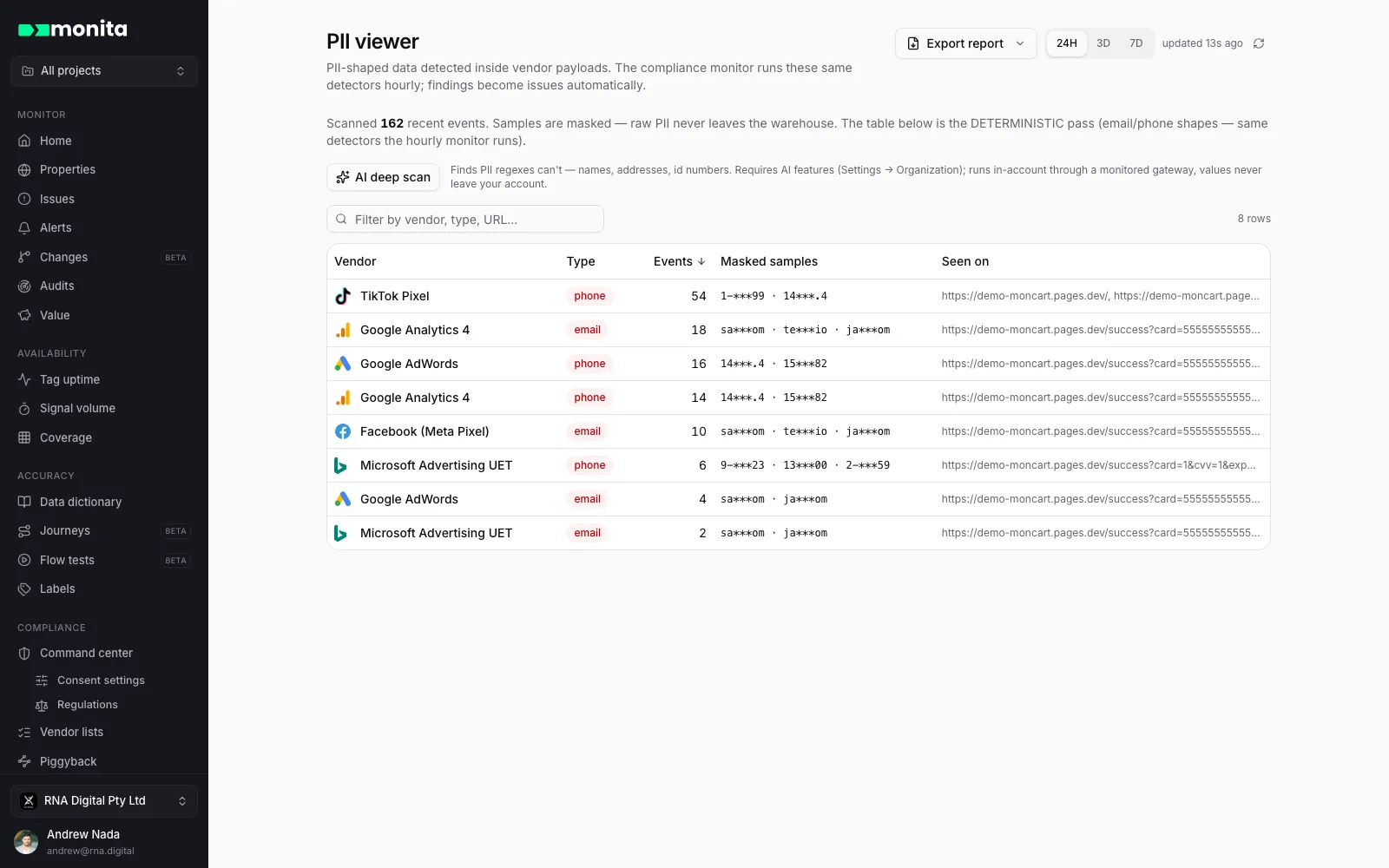The width and height of the screenshot is (1389, 868).
Task: Click the Regulations scales icon
Action: pyautogui.click(x=42, y=705)
